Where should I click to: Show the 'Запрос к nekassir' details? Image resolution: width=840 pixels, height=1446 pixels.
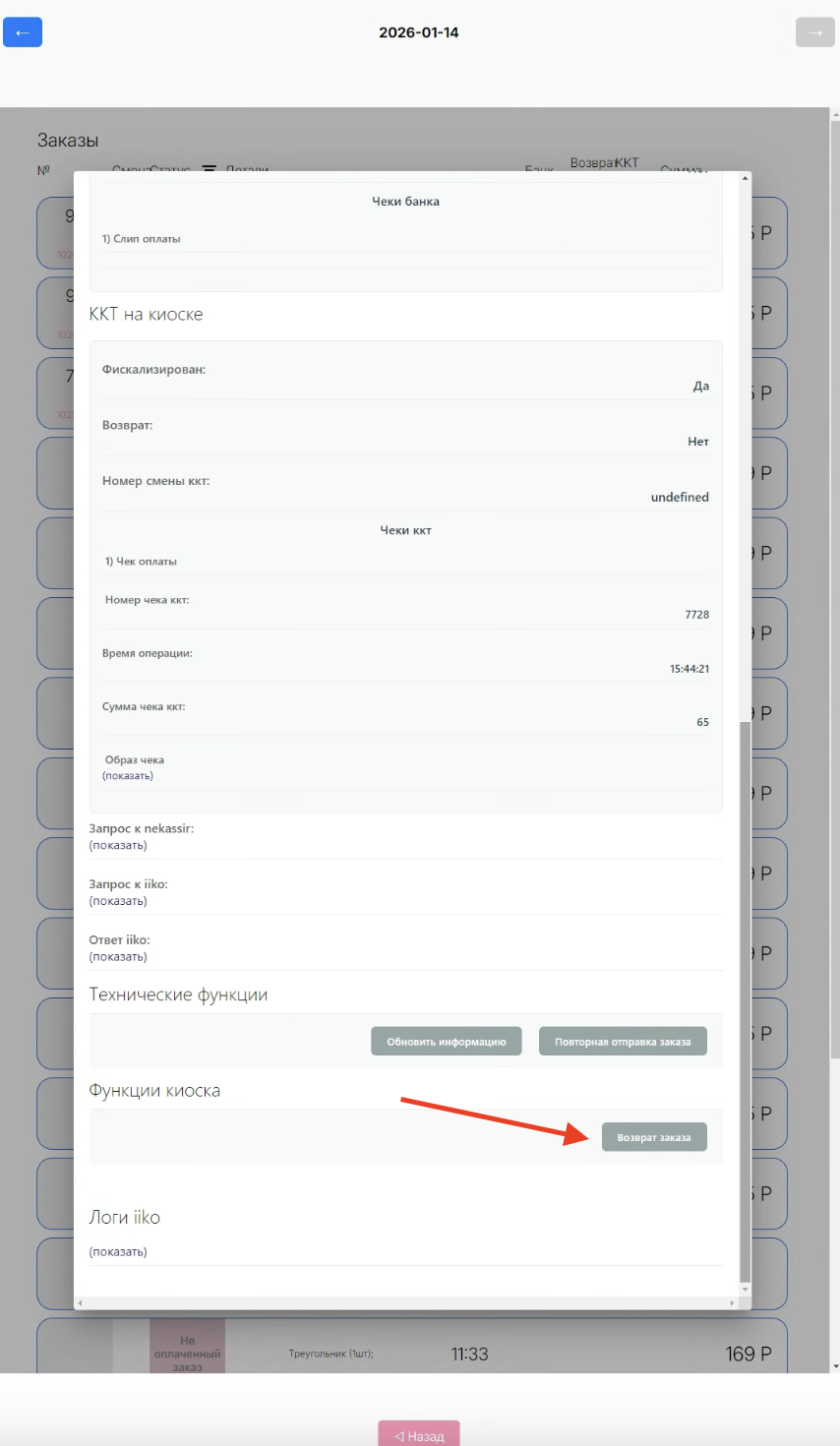[118, 846]
